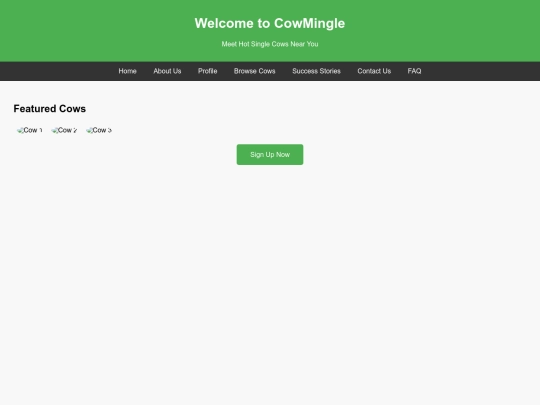Click the Sign Up Now button
540x405 pixels.
pyautogui.click(x=270, y=155)
